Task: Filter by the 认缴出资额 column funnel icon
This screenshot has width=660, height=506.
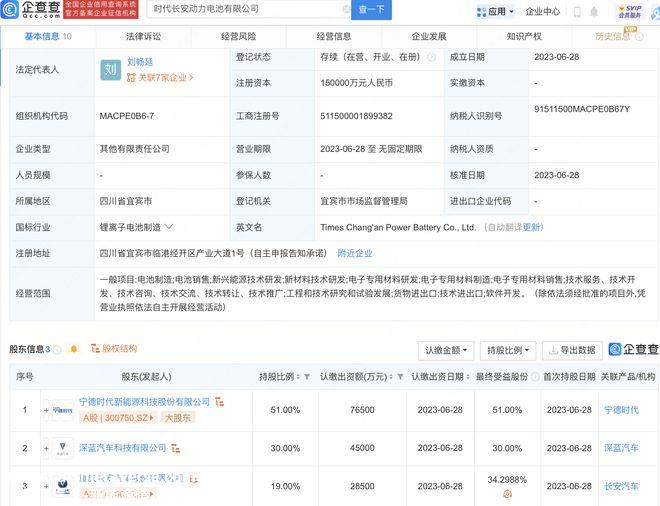Action: coord(400,377)
